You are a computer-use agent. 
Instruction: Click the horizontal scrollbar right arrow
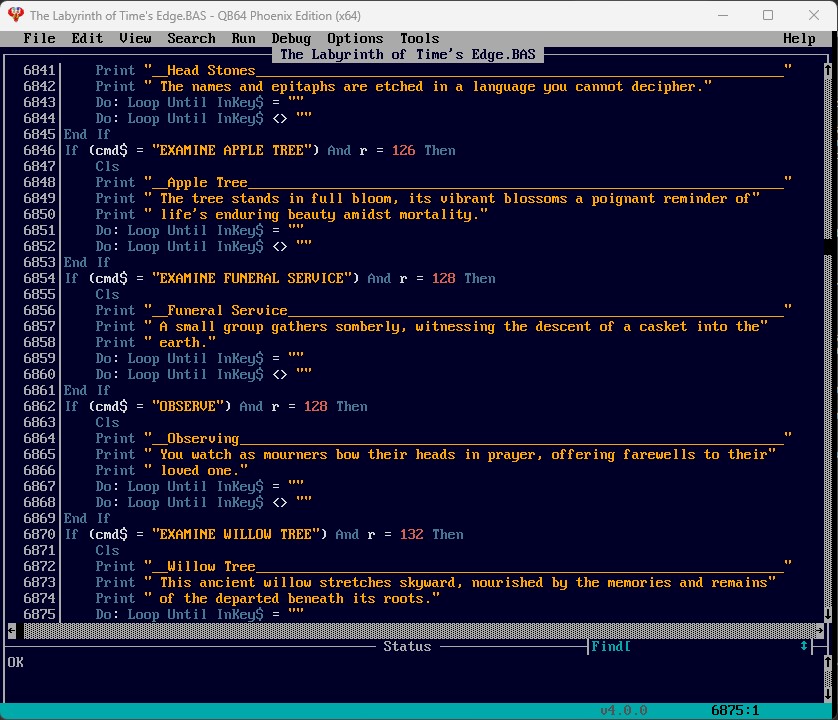pyautogui.click(x=819, y=630)
